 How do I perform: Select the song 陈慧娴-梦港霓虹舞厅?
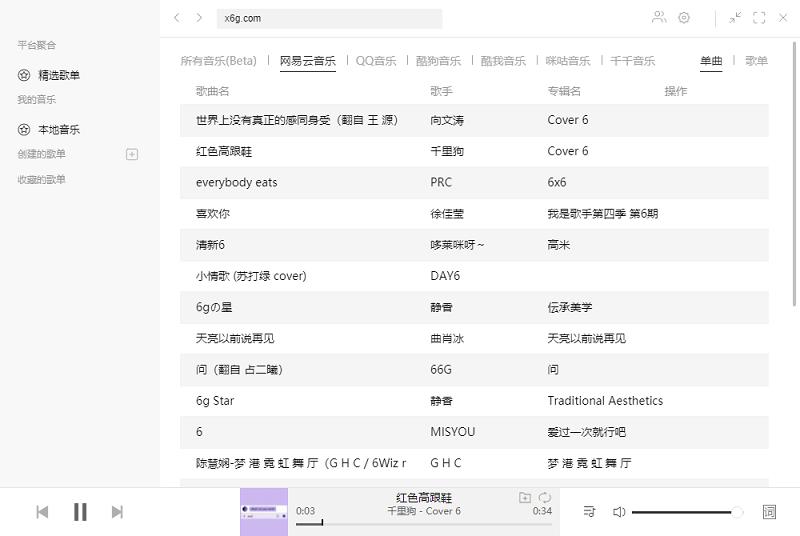[301, 463]
